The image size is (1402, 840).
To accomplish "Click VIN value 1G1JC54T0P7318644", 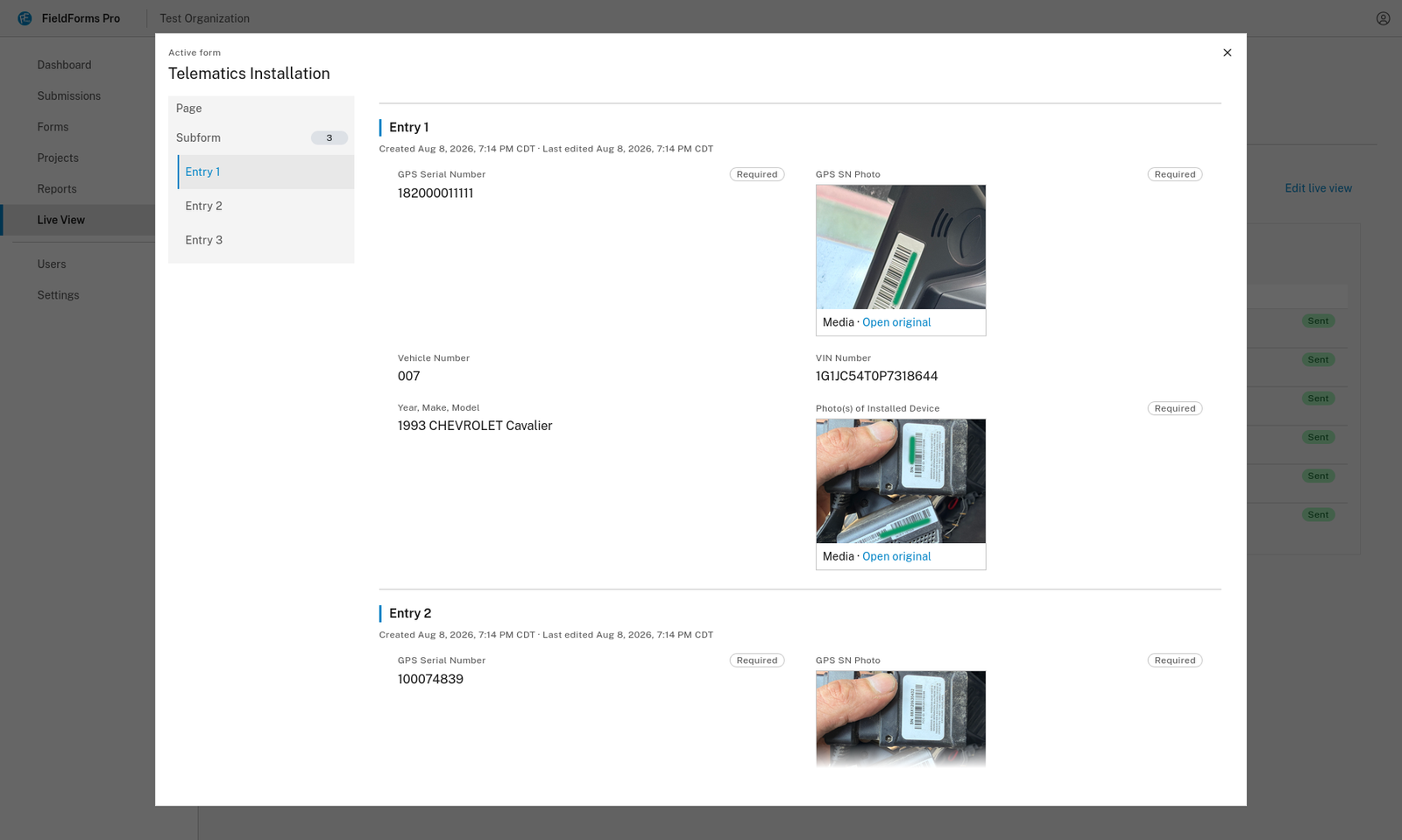I will tap(876, 377).
